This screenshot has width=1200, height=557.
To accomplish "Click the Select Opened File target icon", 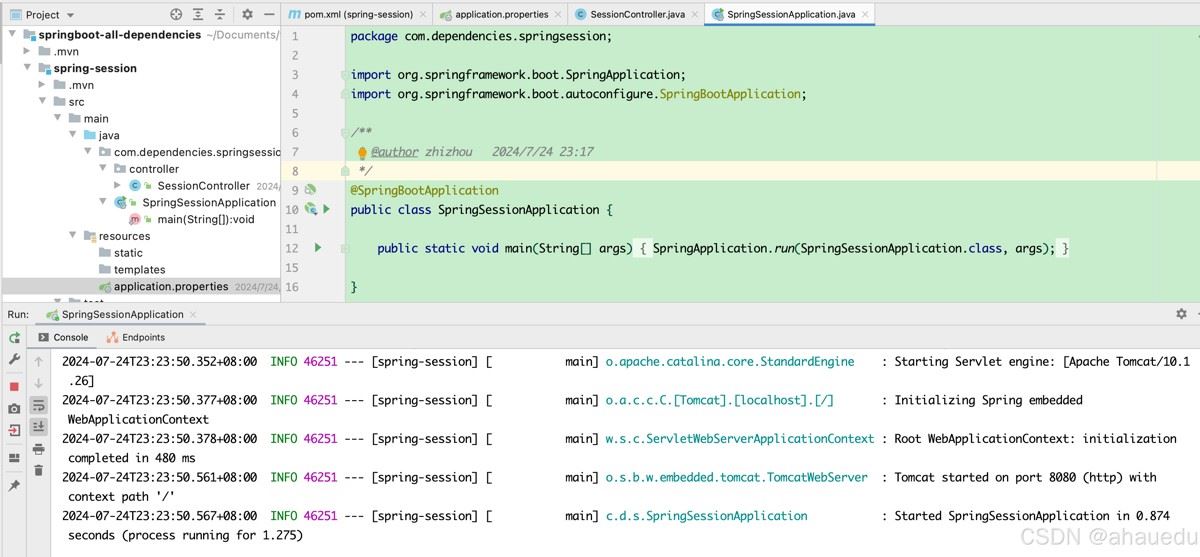I will coord(176,15).
